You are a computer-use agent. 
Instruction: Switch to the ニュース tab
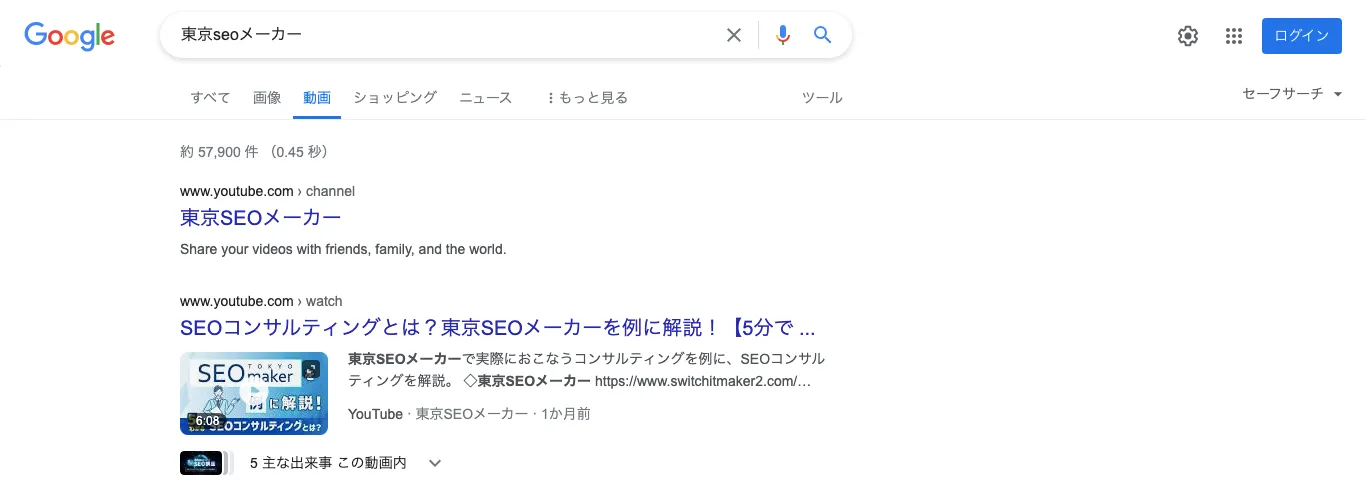coord(486,97)
